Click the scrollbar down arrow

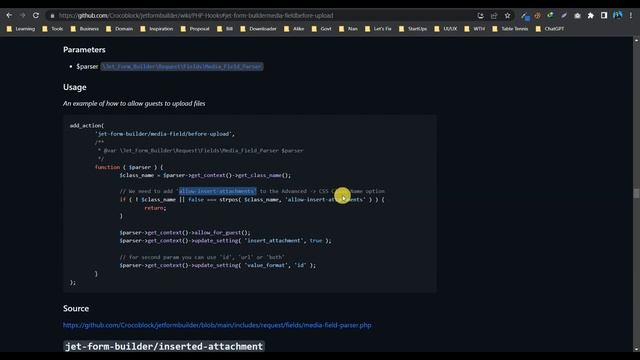click(636, 349)
